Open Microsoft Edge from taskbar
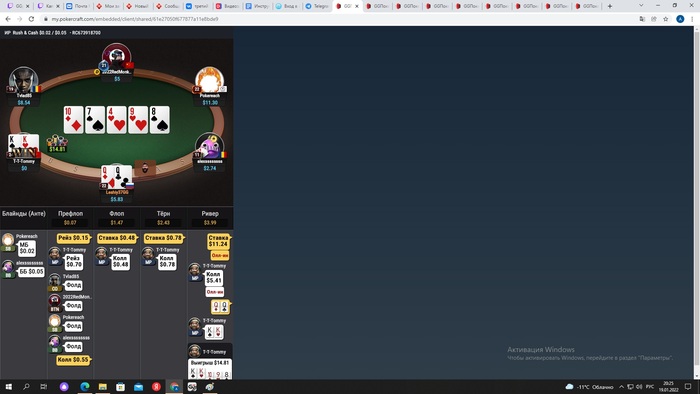Screen dimensions: 700x394 [85, 386]
